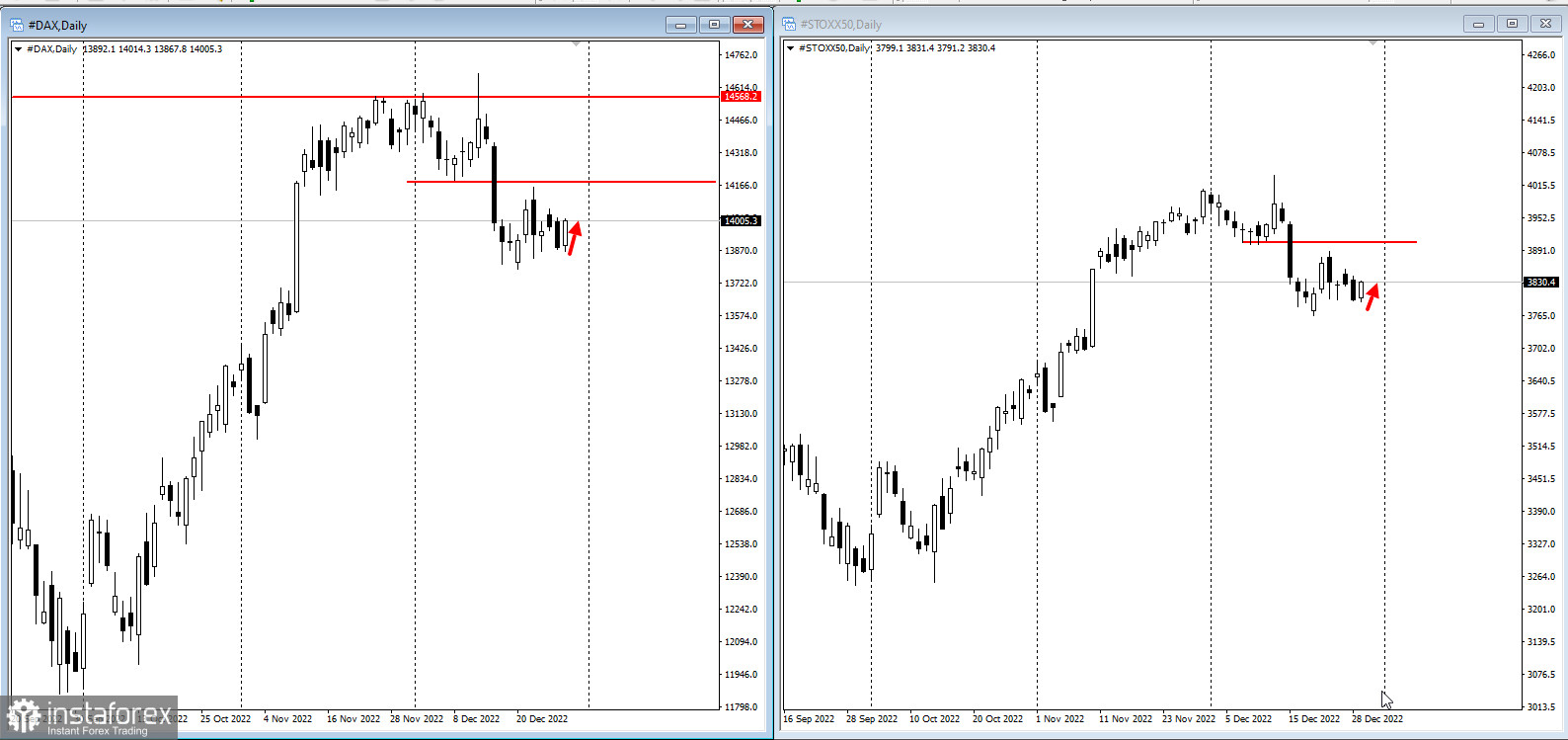Click the 4266.0 value on the STOXX50 price scale
Image resolution: width=1568 pixels, height=740 pixels.
click(x=1541, y=55)
